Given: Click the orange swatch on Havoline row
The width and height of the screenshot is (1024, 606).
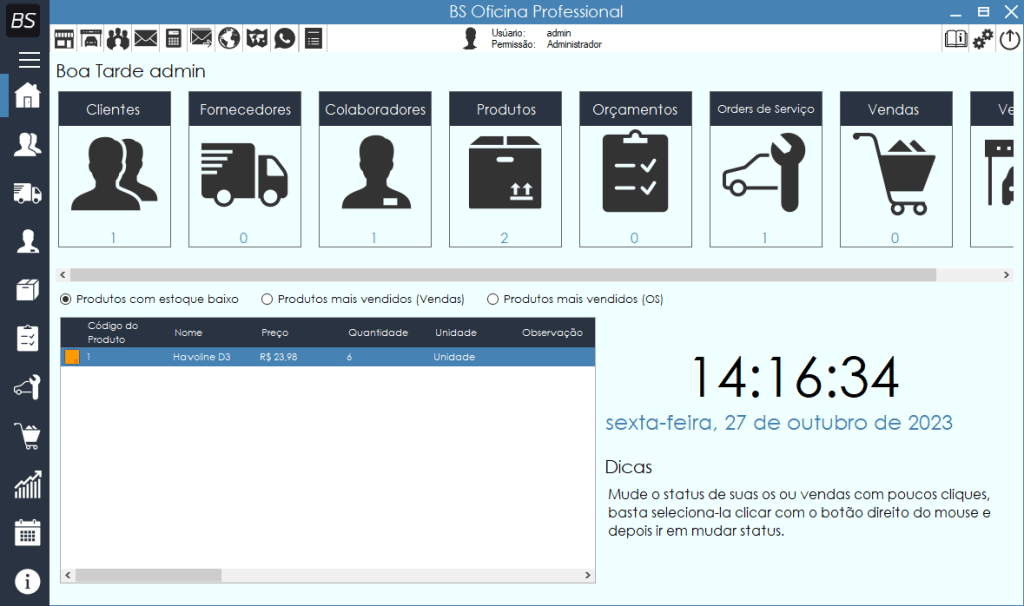Looking at the screenshot, I should tap(72, 357).
